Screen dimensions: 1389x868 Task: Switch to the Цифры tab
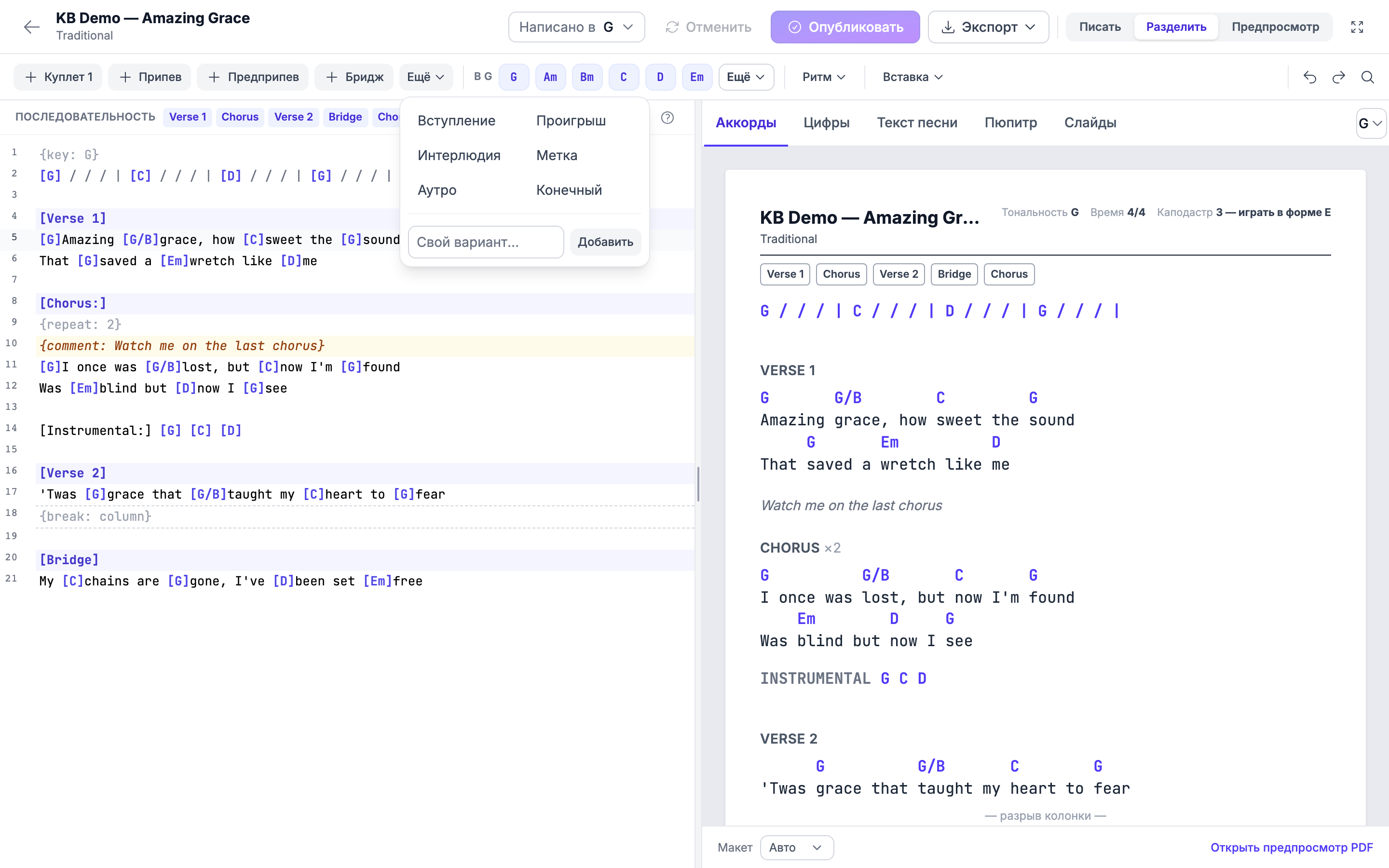827,122
